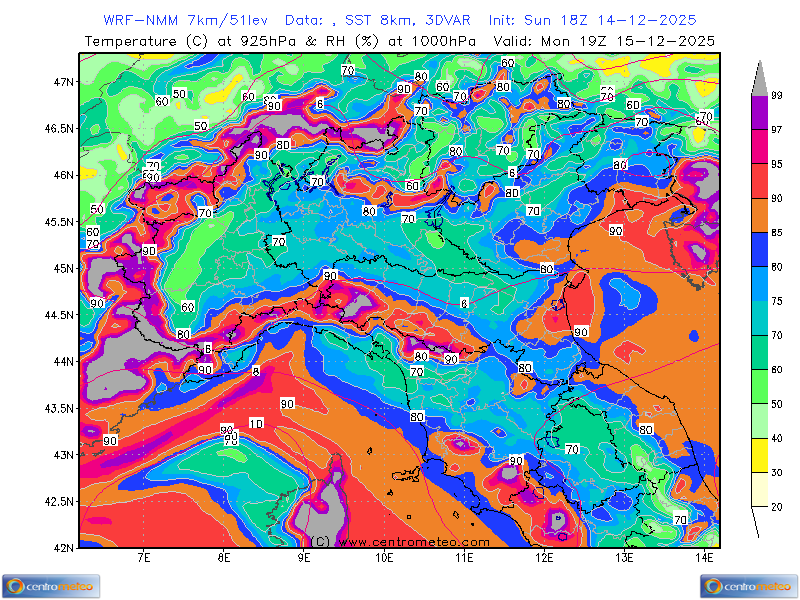Select the purple swatch below the 99 mark
This screenshot has width=800, height=600.
[760, 112]
